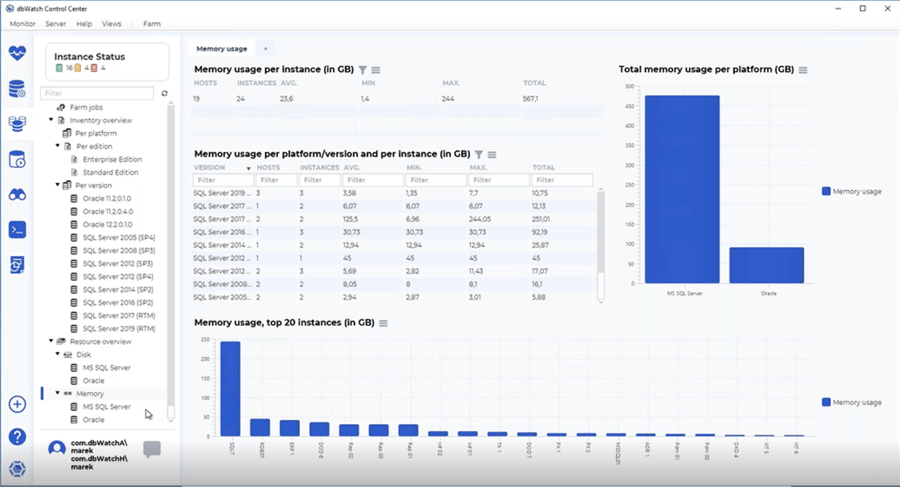The image size is (900, 487).
Task: Open the Server menu
Action: point(56,24)
